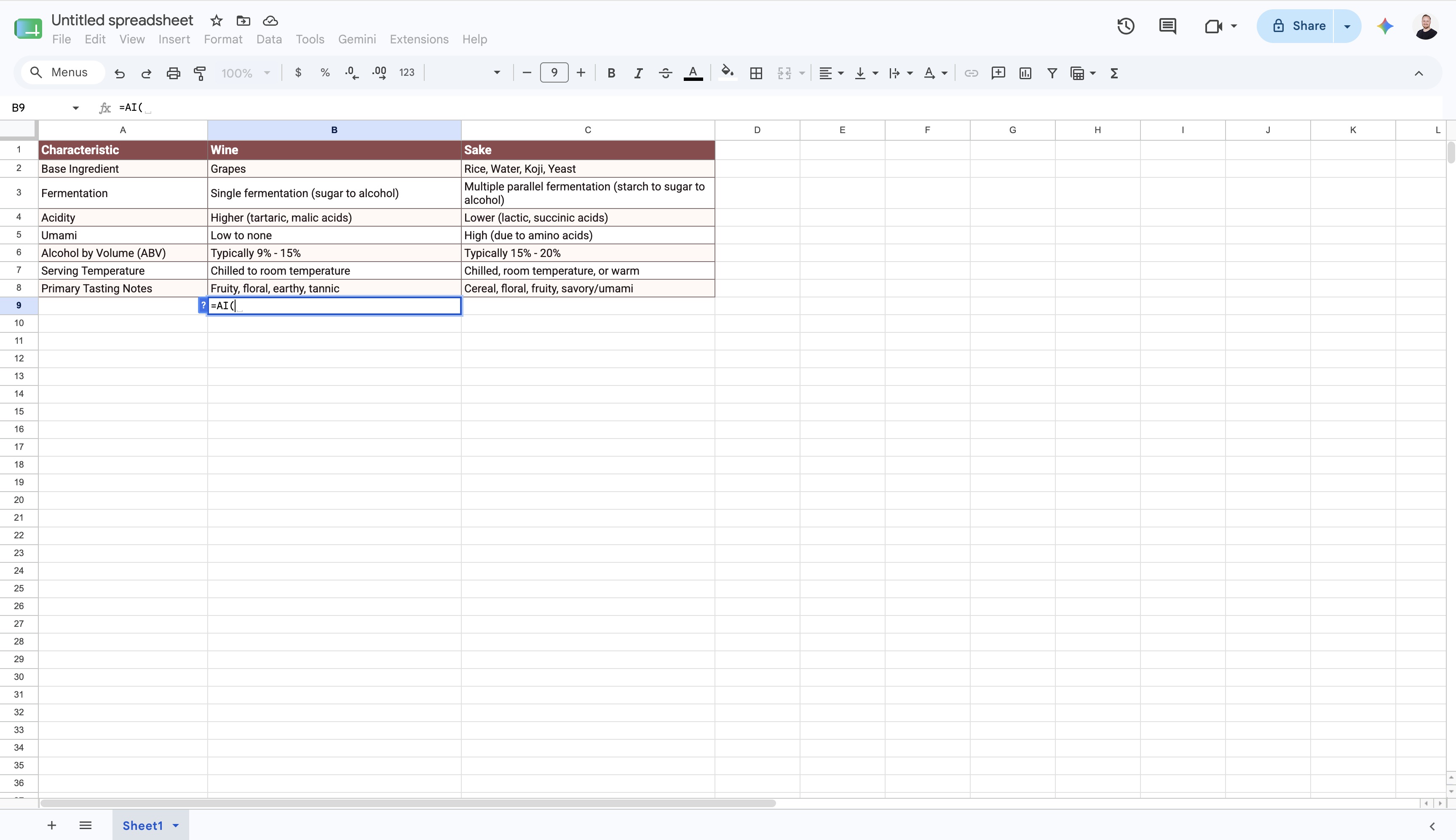Viewport: 1456px width, 840px height.
Task: Show all sheets list
Action: (86, 826)
